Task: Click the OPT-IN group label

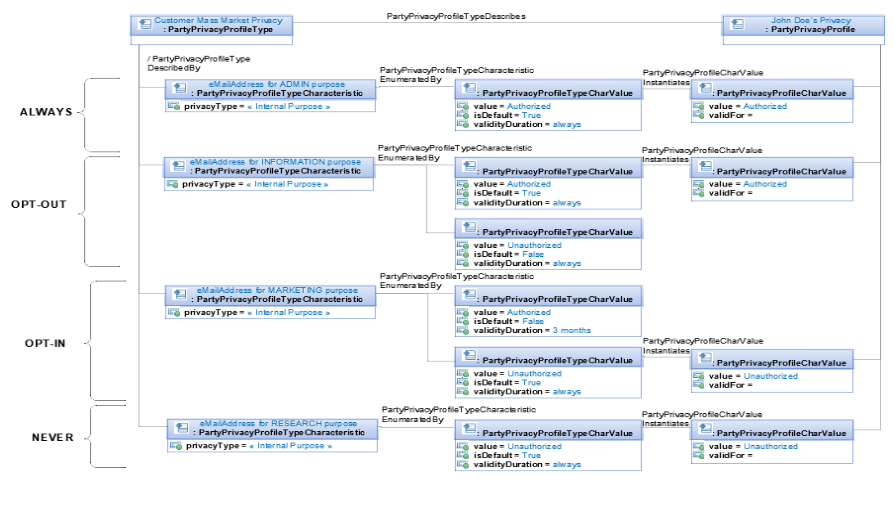Action: point(45,343)
